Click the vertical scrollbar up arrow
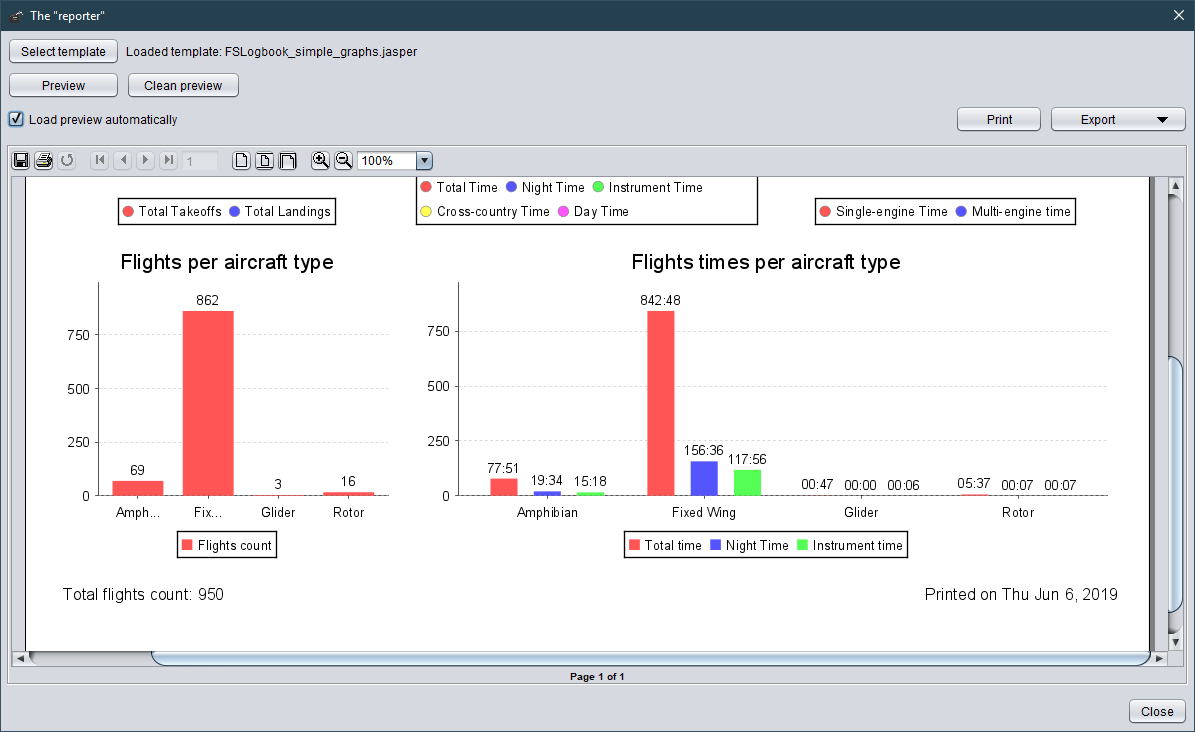The height and width of the screenshot is (732, 1195). 1176,185
